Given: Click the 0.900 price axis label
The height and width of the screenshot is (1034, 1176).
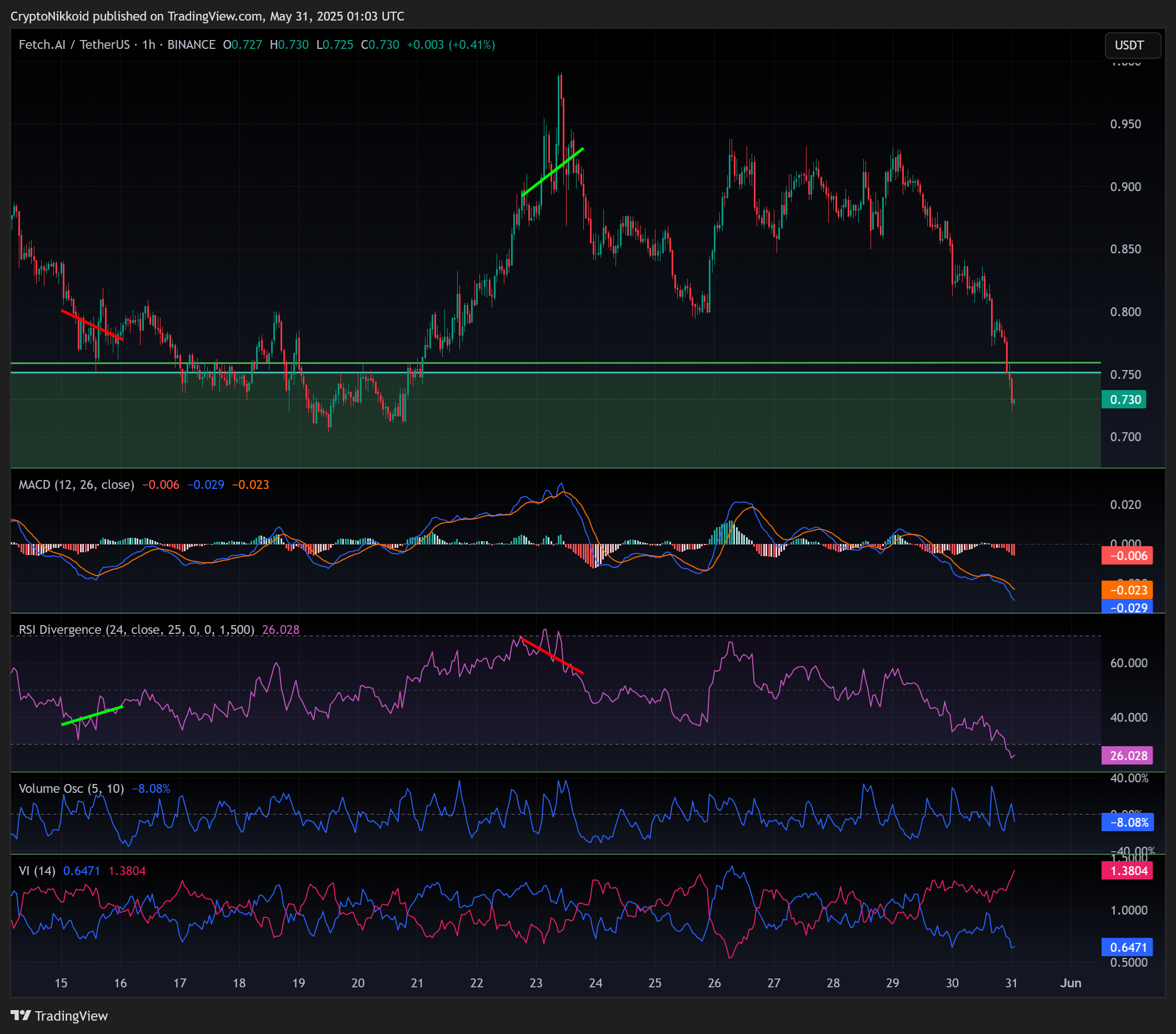Looking at the screenshot, I should [1125, 187].
